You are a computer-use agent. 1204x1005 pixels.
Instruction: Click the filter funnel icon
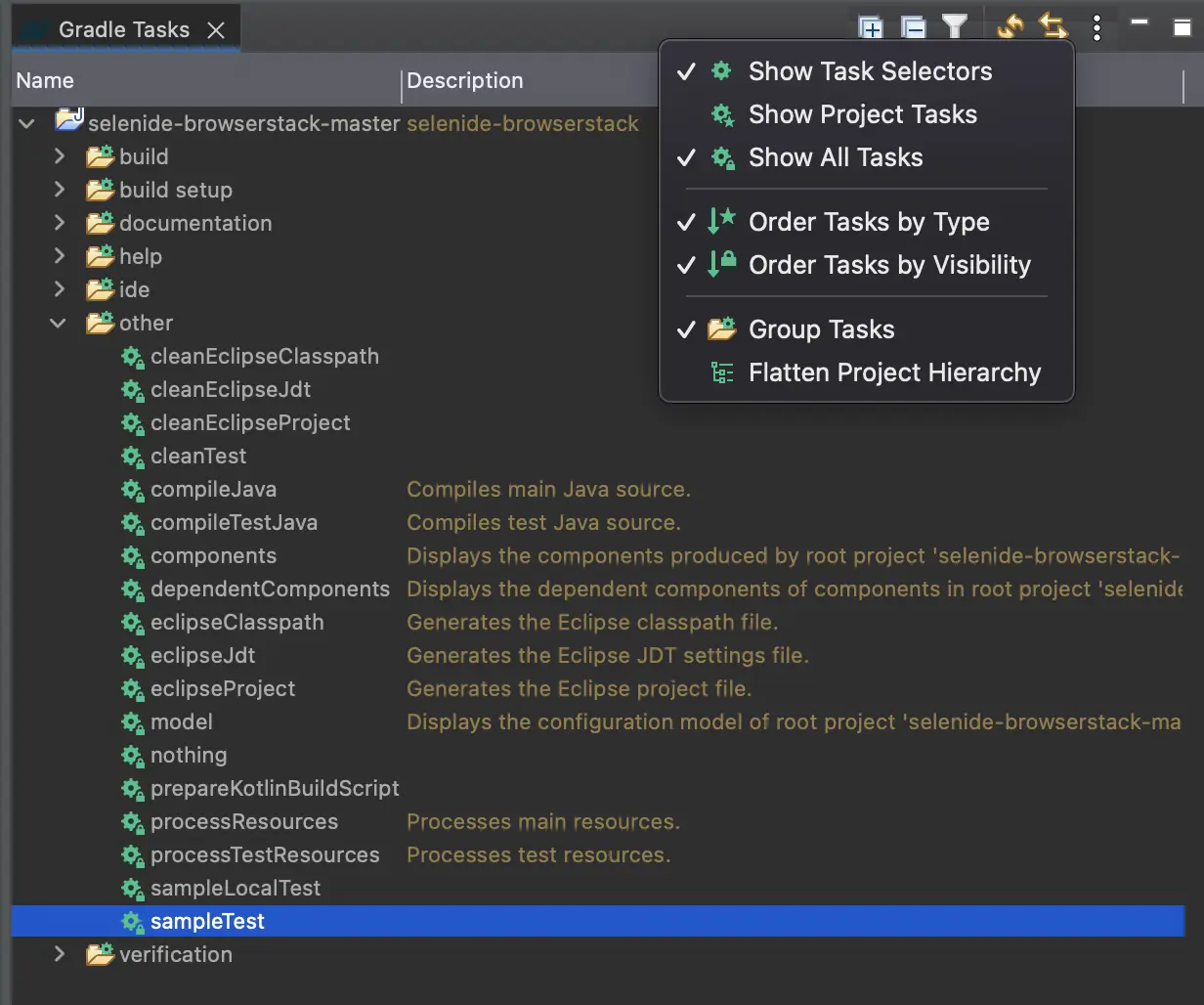click(954, 27)
